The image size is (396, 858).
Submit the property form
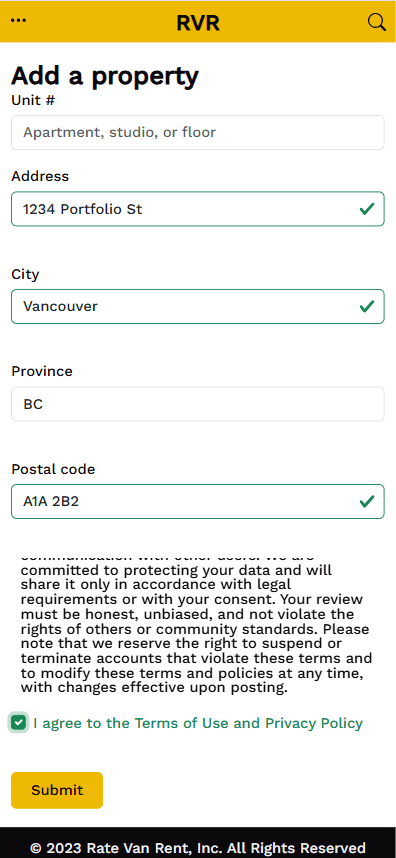pos(57,790)
